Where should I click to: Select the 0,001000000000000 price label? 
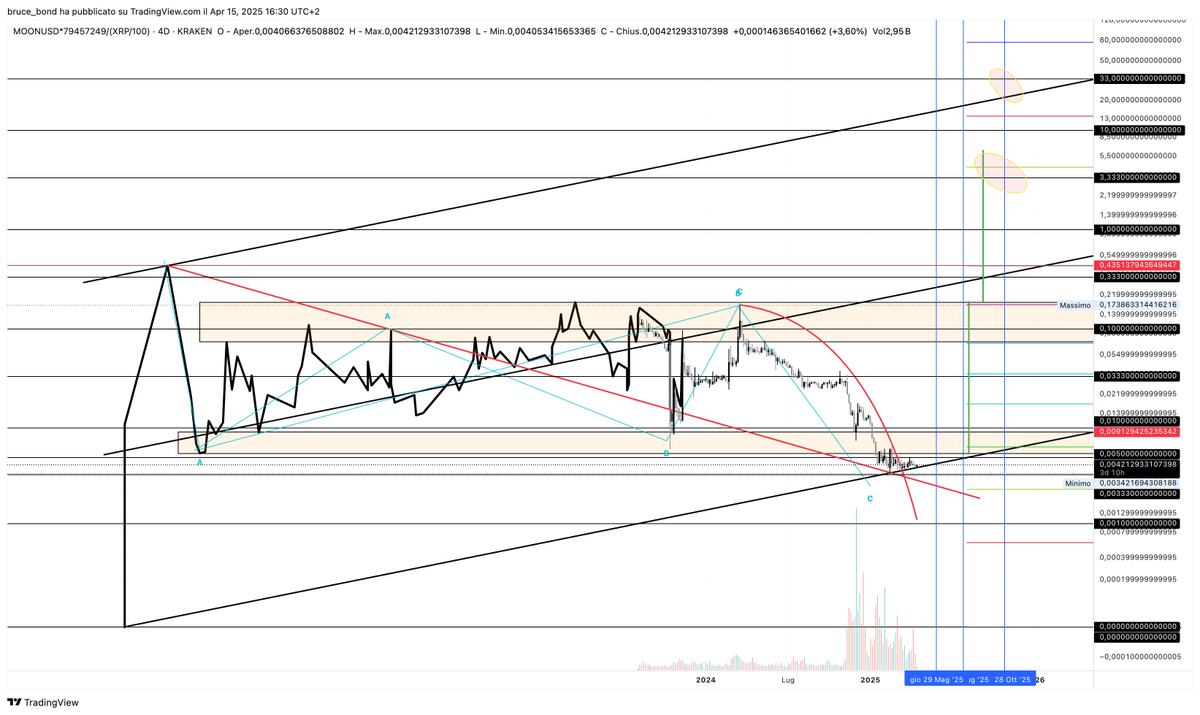1139,523
